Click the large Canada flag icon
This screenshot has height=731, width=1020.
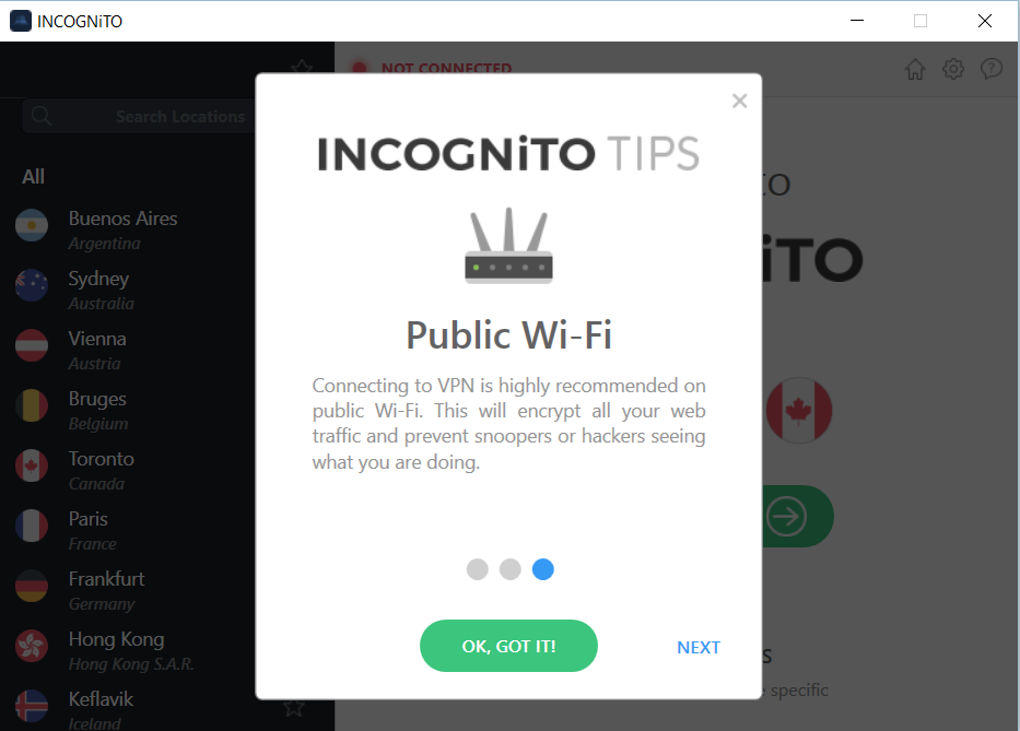pyautogui.click(x=798, y=410)
